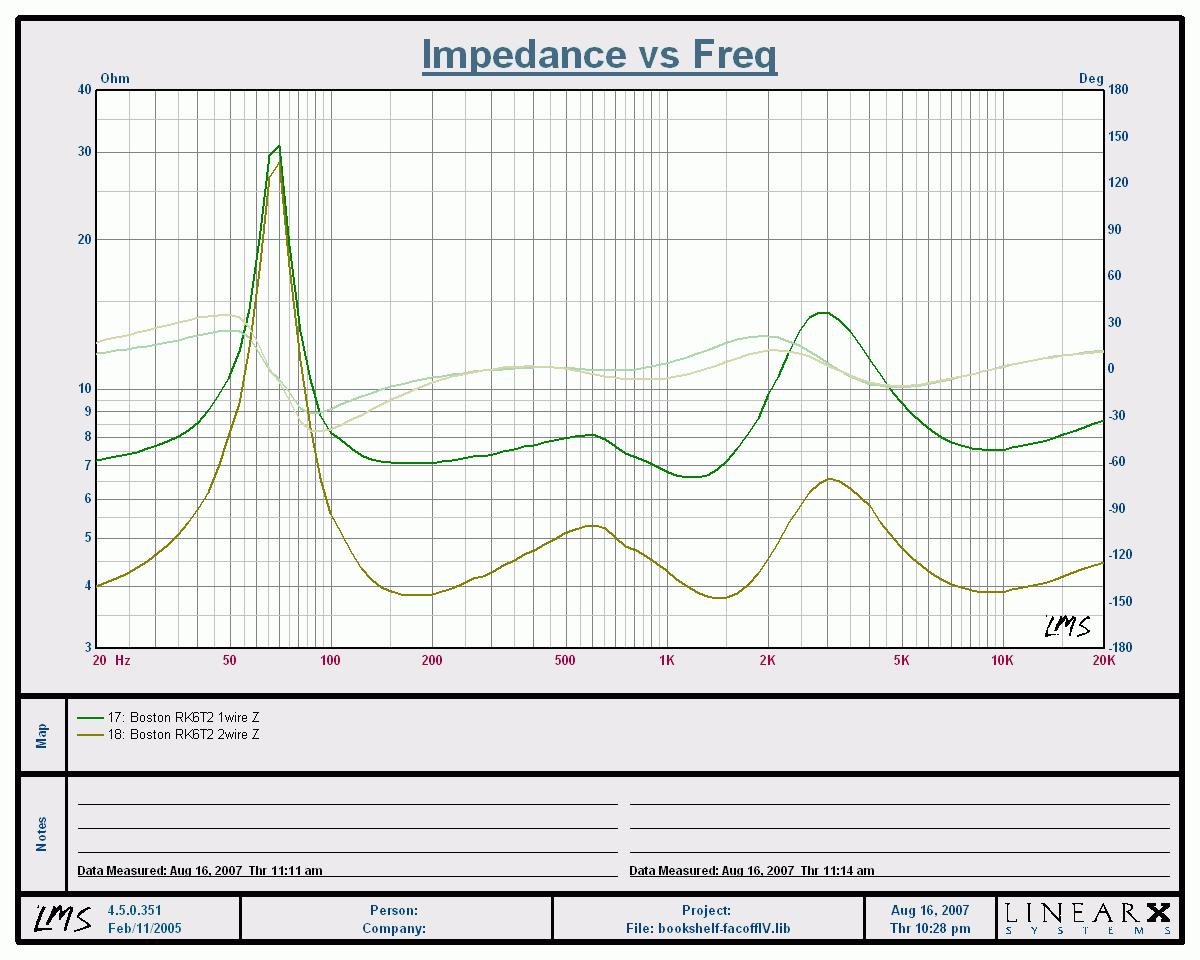The image size is (1200, 960).
Task: Click the Company field in the footer
Action: pyautogui.click(x=394, y=928)
